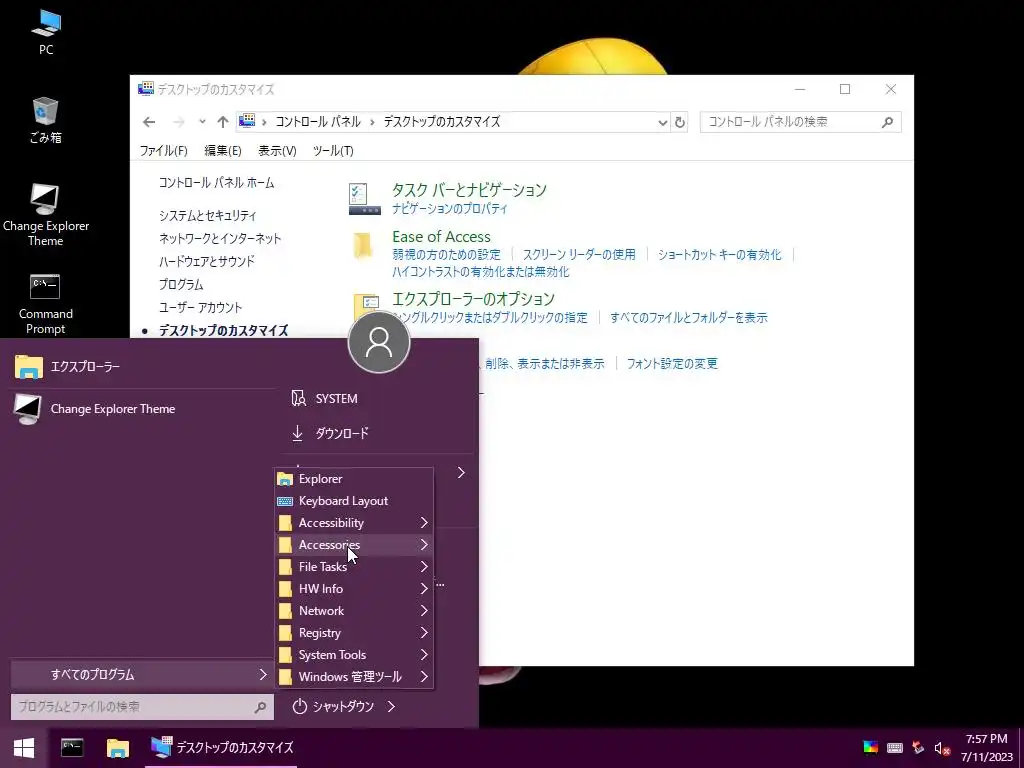
Task: Click ナビゲーションのプロパティ link
Action: (x=450, y=209)
